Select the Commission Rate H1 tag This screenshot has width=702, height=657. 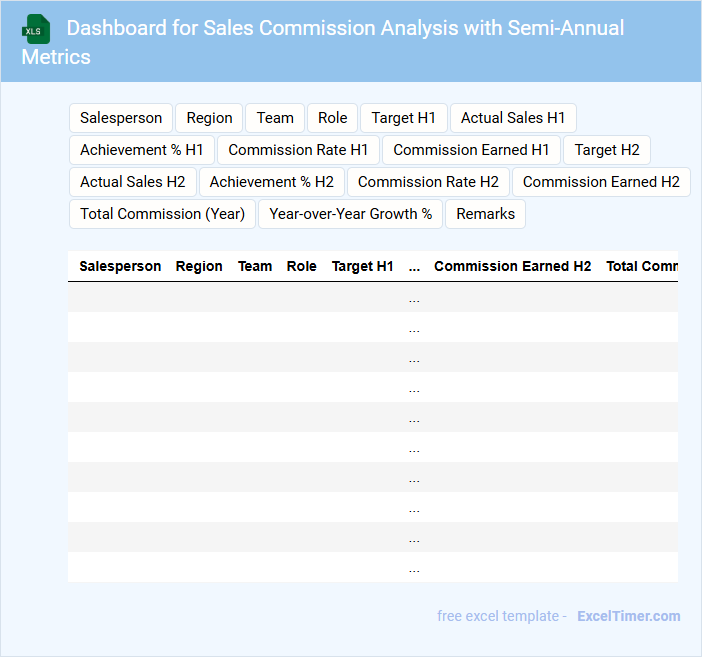[x=298, y=150]
